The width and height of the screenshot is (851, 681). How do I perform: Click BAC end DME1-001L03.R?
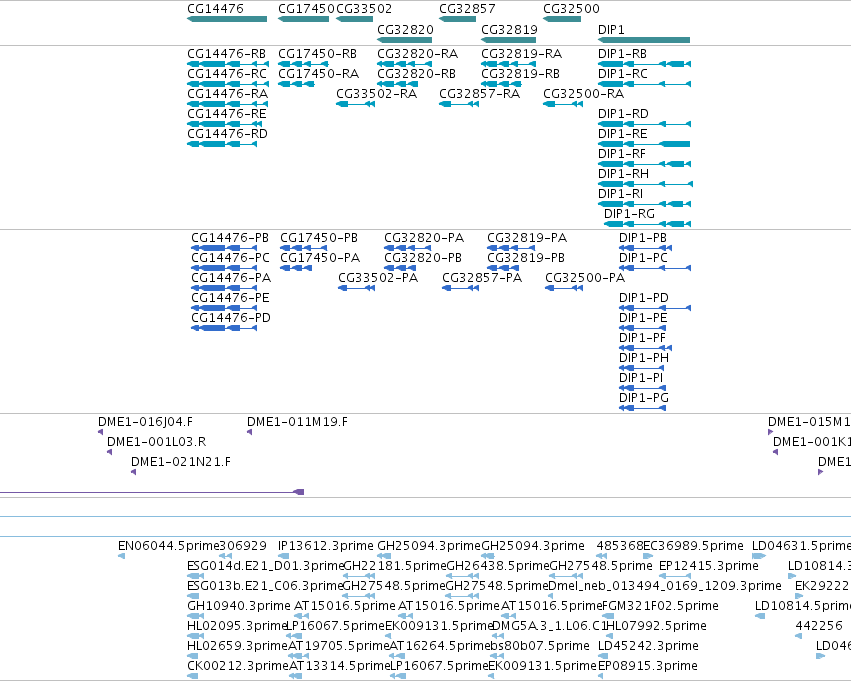(156, 442)
